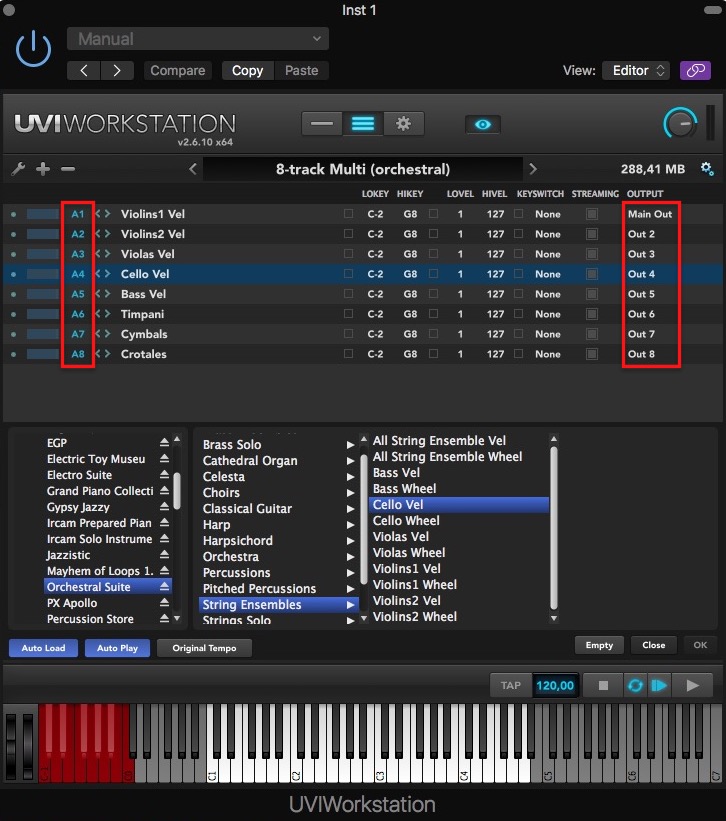Open the wrench tools menu
726x821 pixels.
[18, 169]
